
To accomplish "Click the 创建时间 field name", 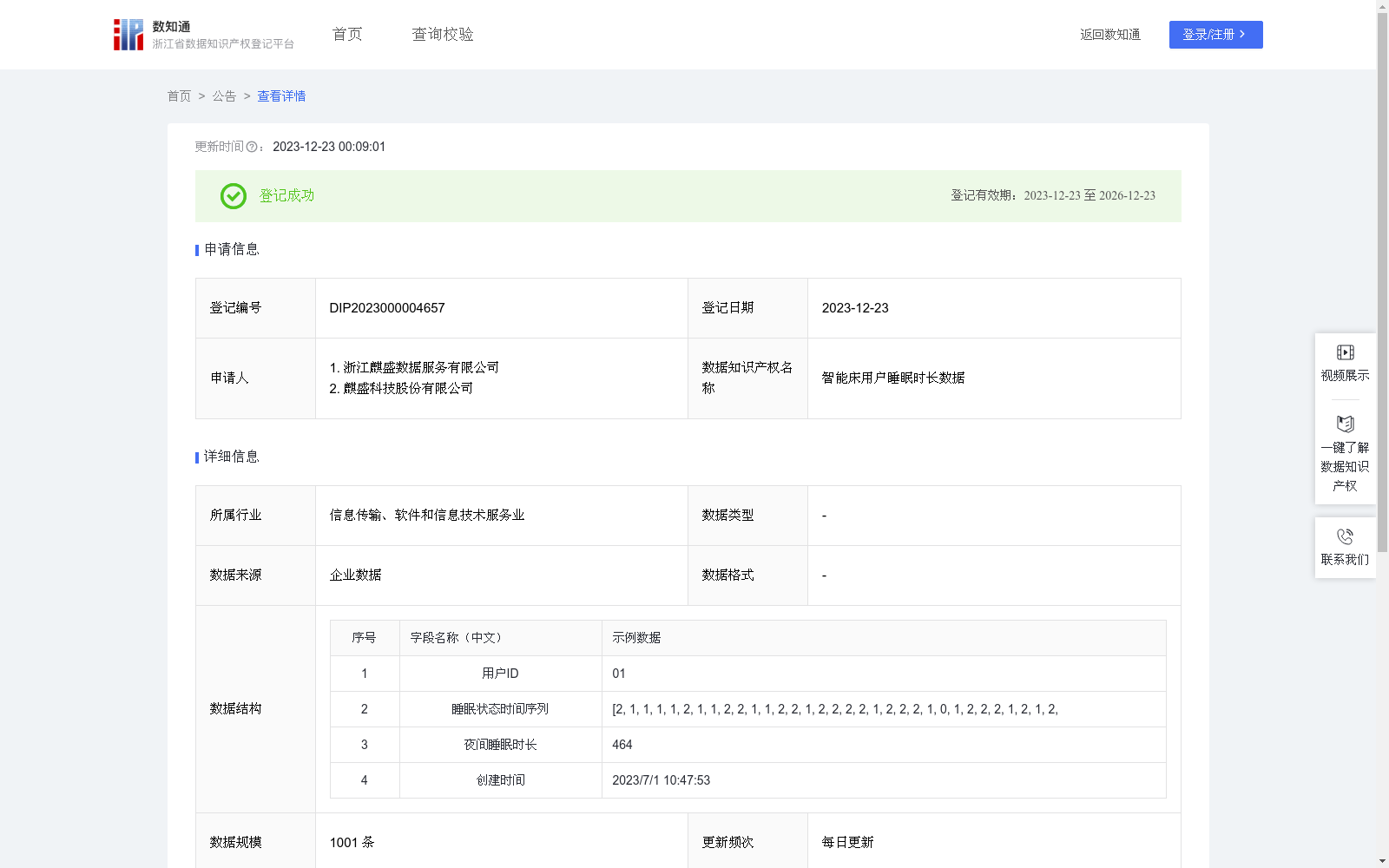I will tap(500, 780).
